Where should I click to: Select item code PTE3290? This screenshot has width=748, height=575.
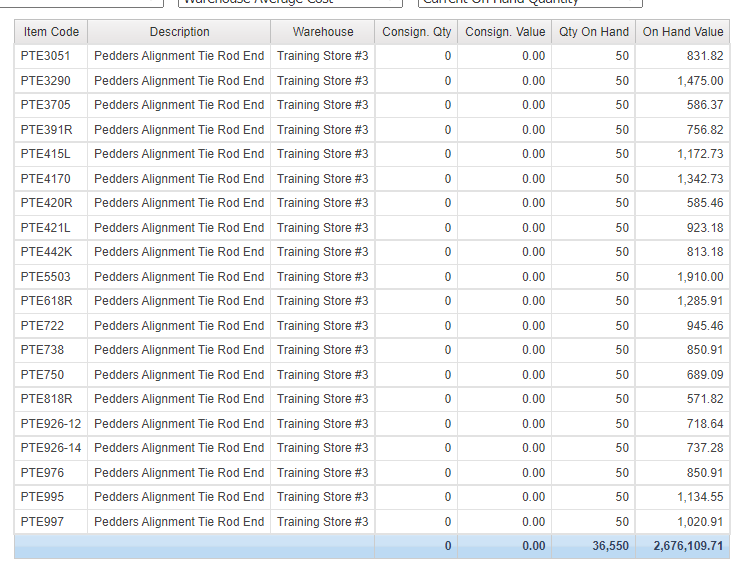click(x=45, y=81)
